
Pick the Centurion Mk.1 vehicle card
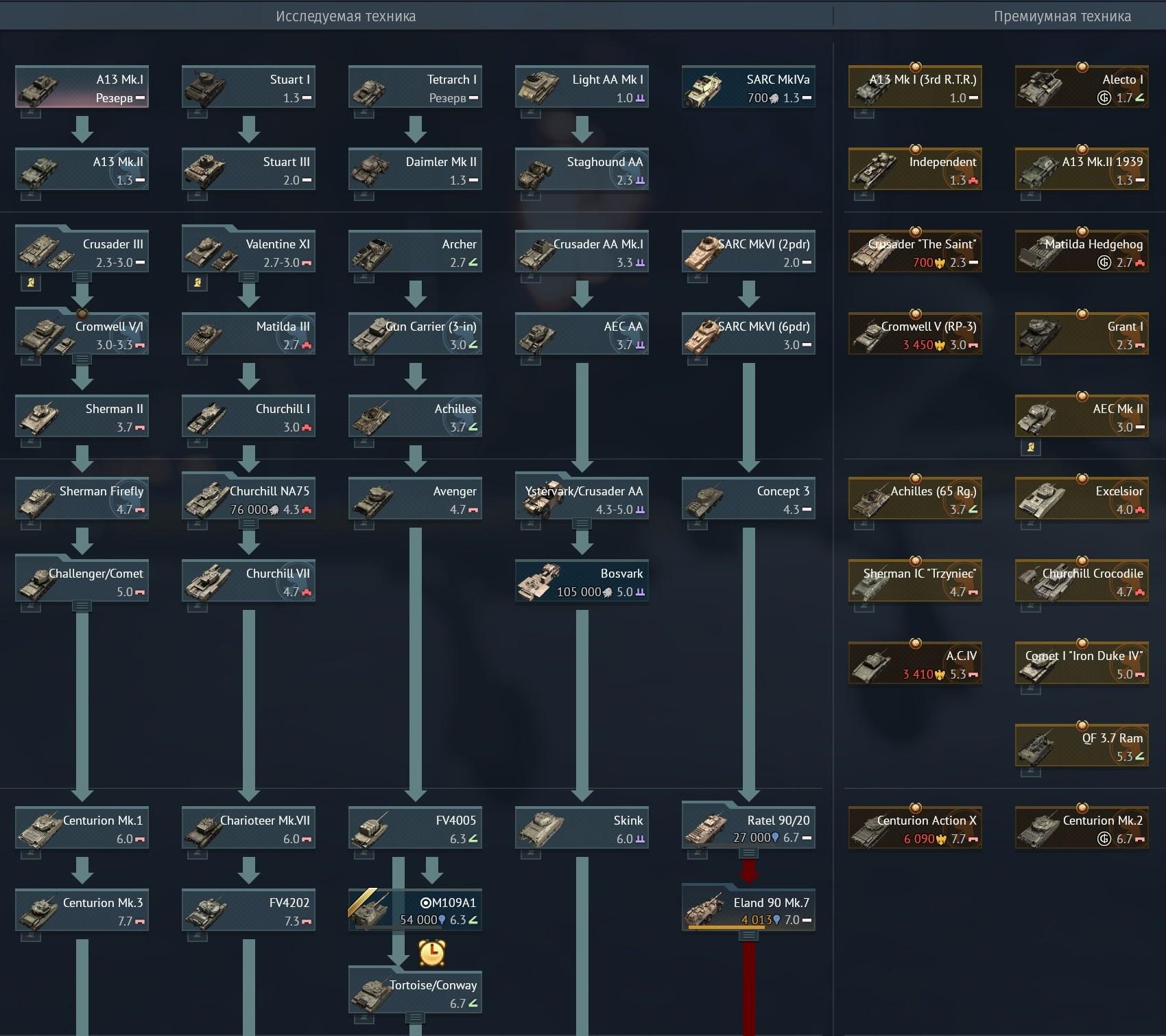[x=82, y=828]
